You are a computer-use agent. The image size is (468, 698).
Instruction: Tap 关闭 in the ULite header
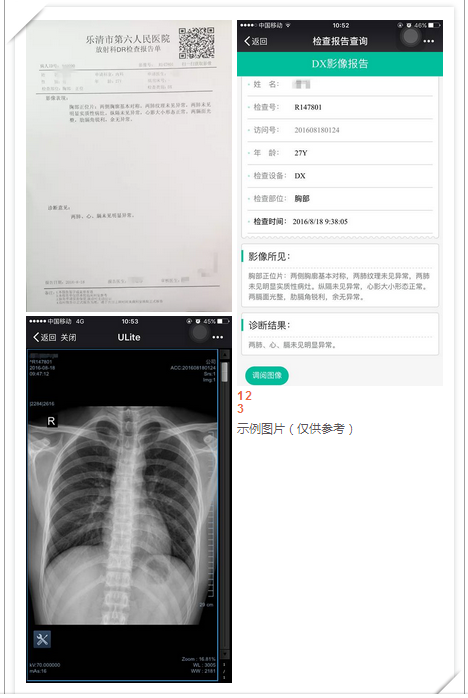(x=68, y=337)
